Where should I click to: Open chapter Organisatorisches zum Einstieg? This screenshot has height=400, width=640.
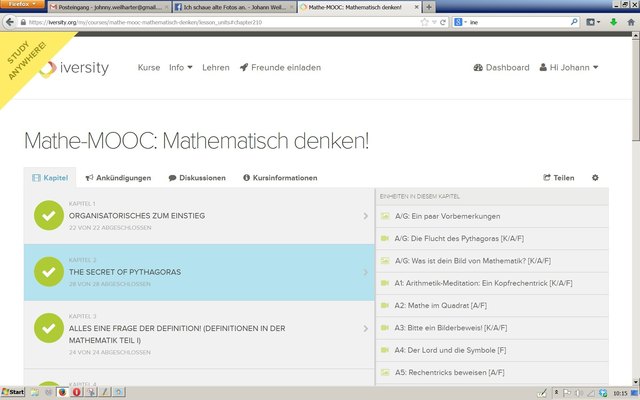(x=199, y=216)
